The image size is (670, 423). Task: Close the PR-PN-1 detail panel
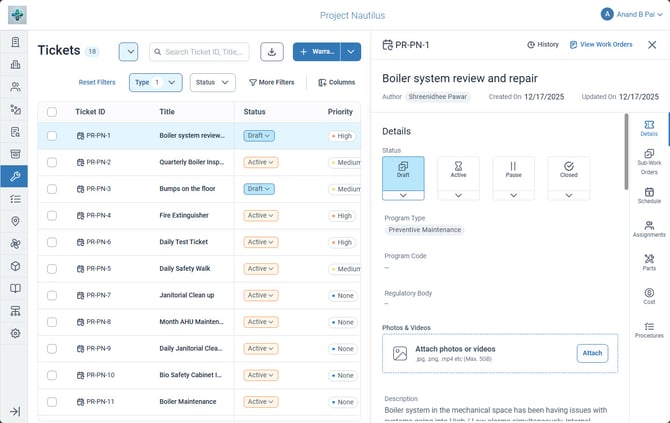pos(652,44)
